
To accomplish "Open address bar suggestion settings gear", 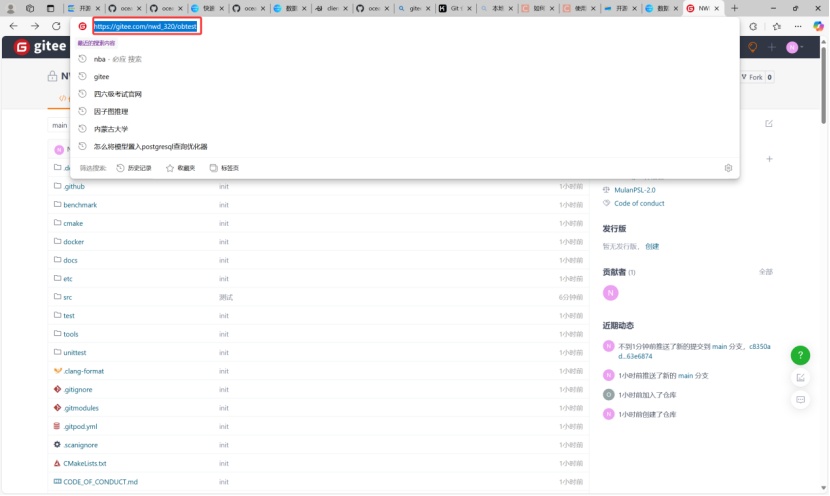I will click(x=728, y=168).
